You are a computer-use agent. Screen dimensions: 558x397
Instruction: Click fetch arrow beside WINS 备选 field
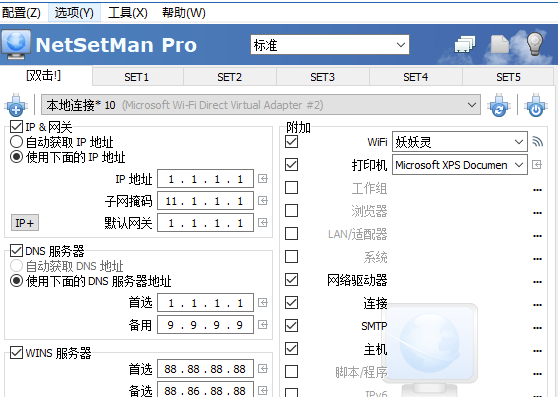(263, 391)
